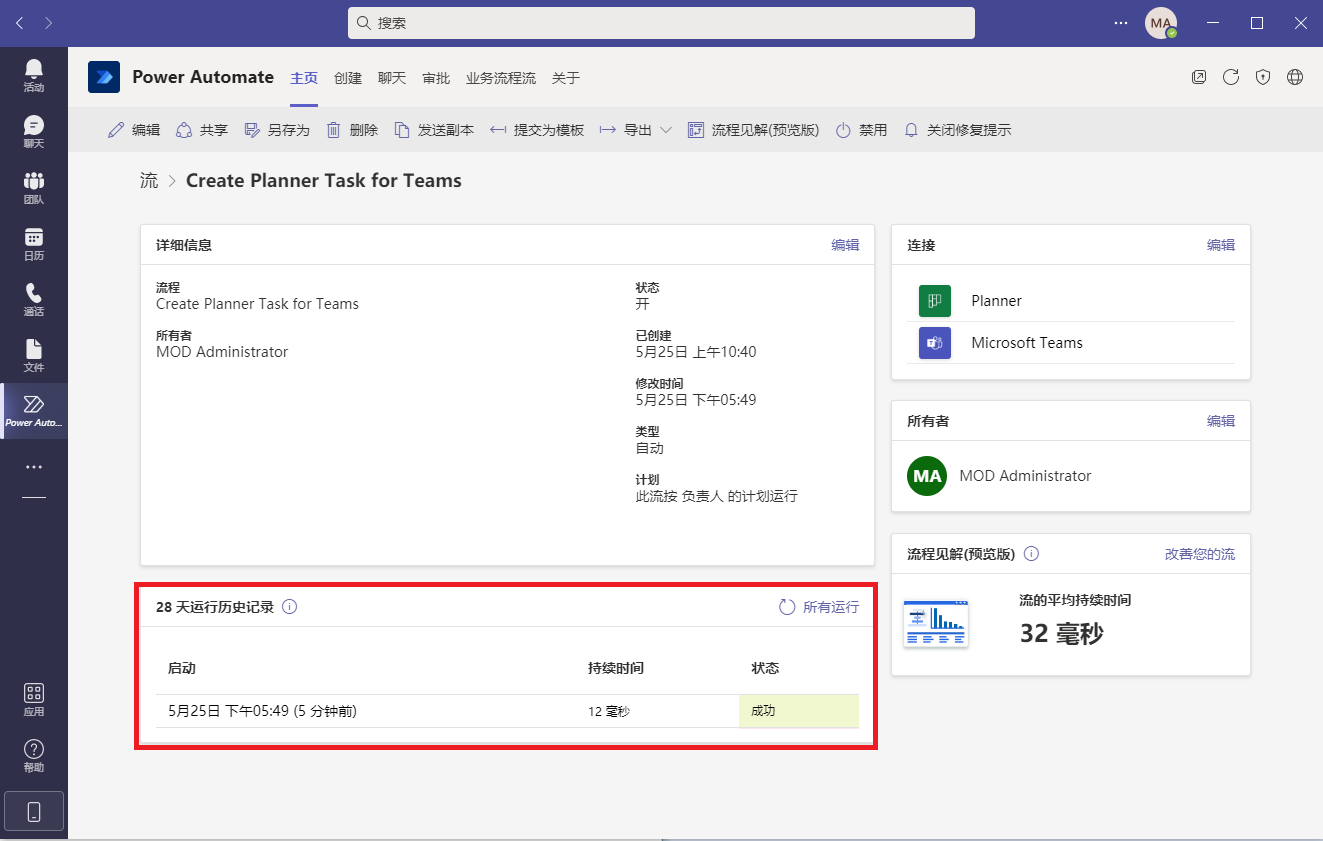
Task: Click the 删除 toolbar button
Action: [x=352, y=130]
